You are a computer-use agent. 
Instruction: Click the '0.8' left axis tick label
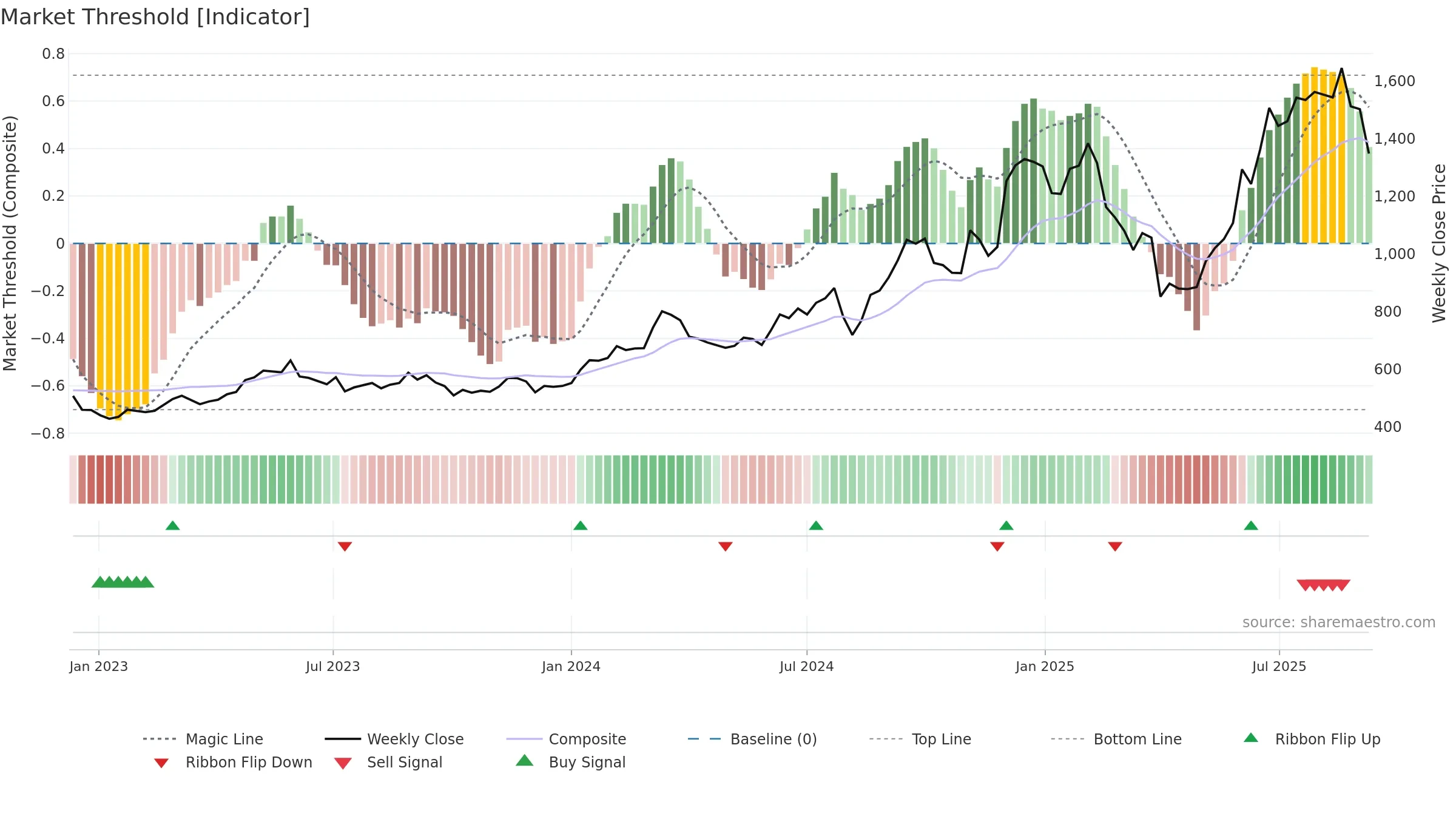pyautogui.click(x=53, y=54)
